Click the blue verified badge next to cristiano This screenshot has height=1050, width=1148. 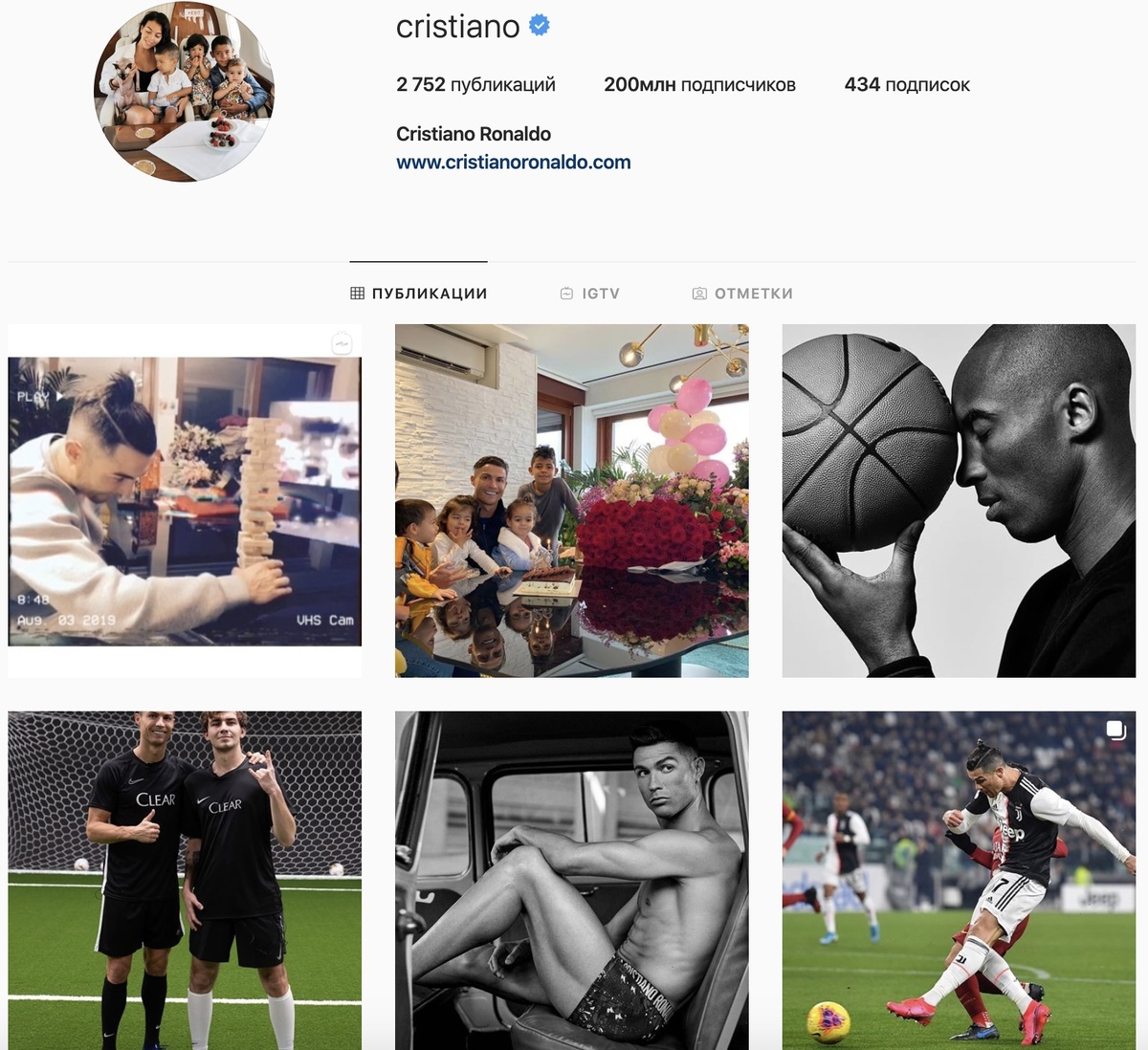click(540, 26)
